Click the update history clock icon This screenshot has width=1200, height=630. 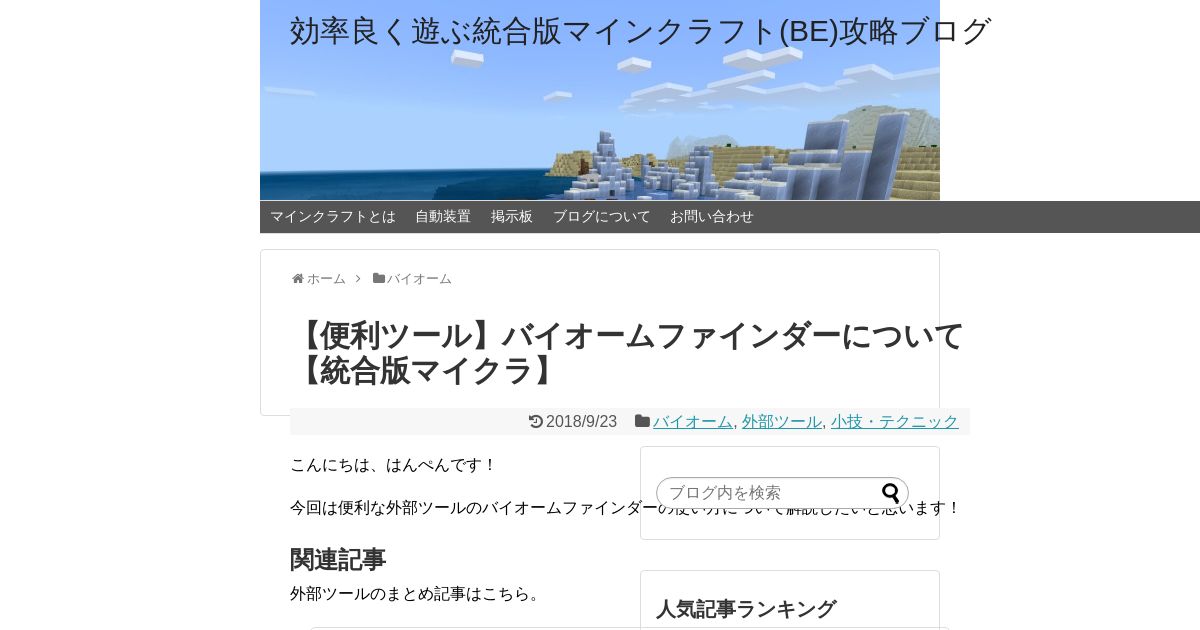click(x=536, y=422)
